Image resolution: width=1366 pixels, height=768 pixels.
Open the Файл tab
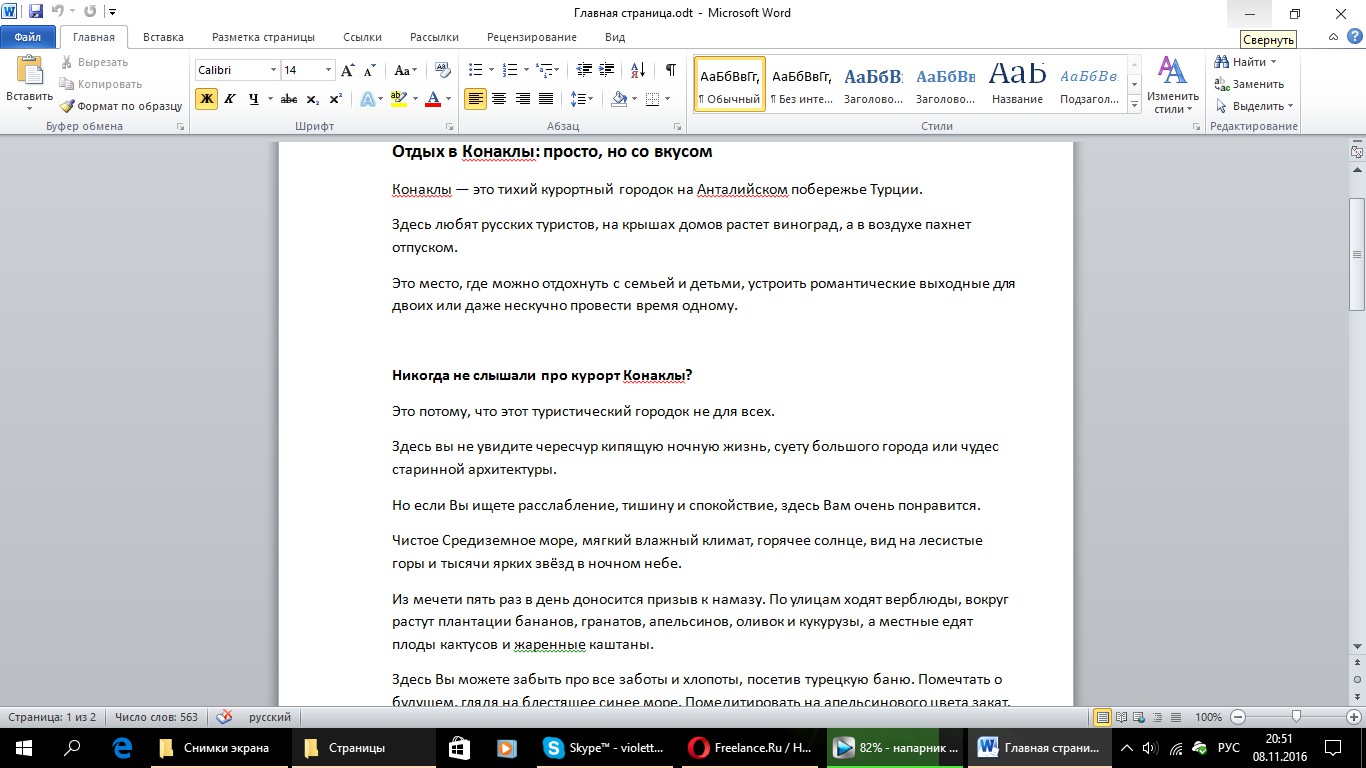click(x=28, y=37)
